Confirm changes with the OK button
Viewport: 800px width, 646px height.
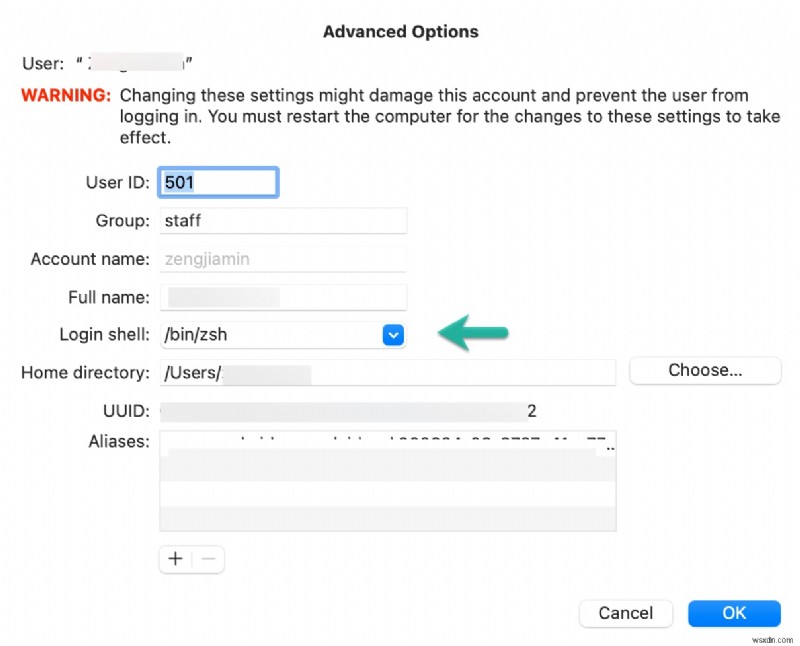[x=734, y=613]
